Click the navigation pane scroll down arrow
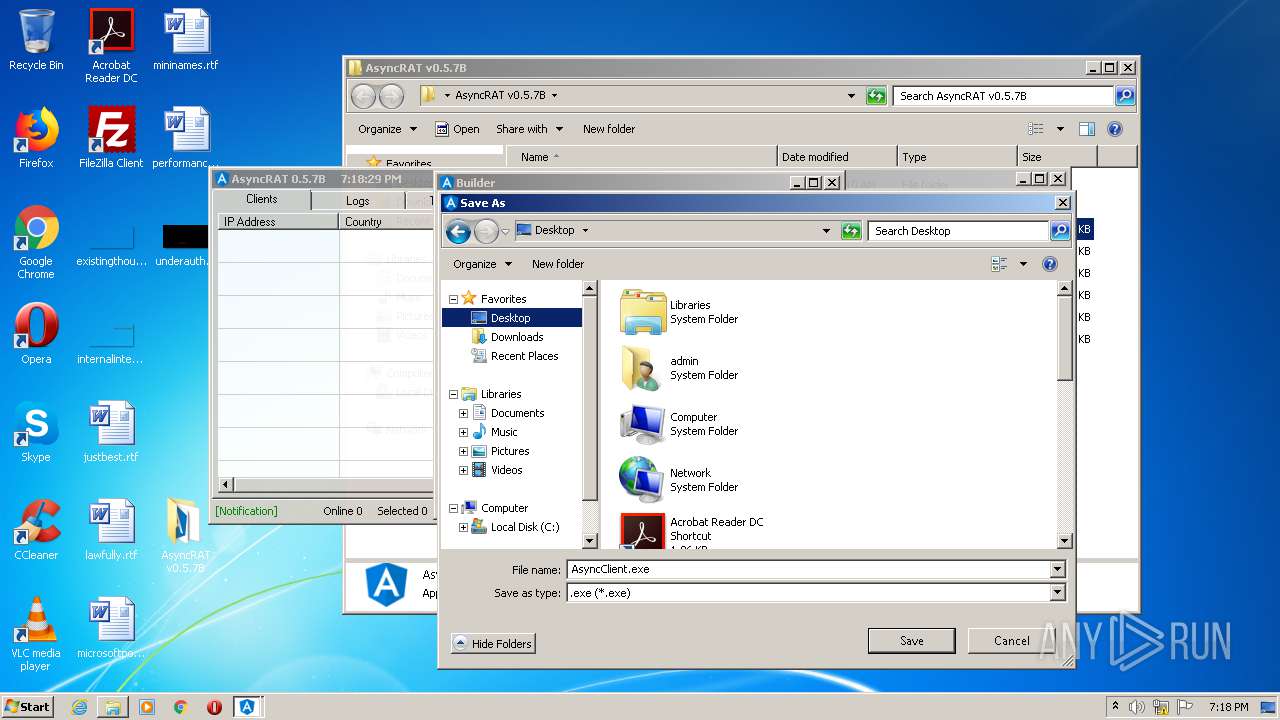 590,541
